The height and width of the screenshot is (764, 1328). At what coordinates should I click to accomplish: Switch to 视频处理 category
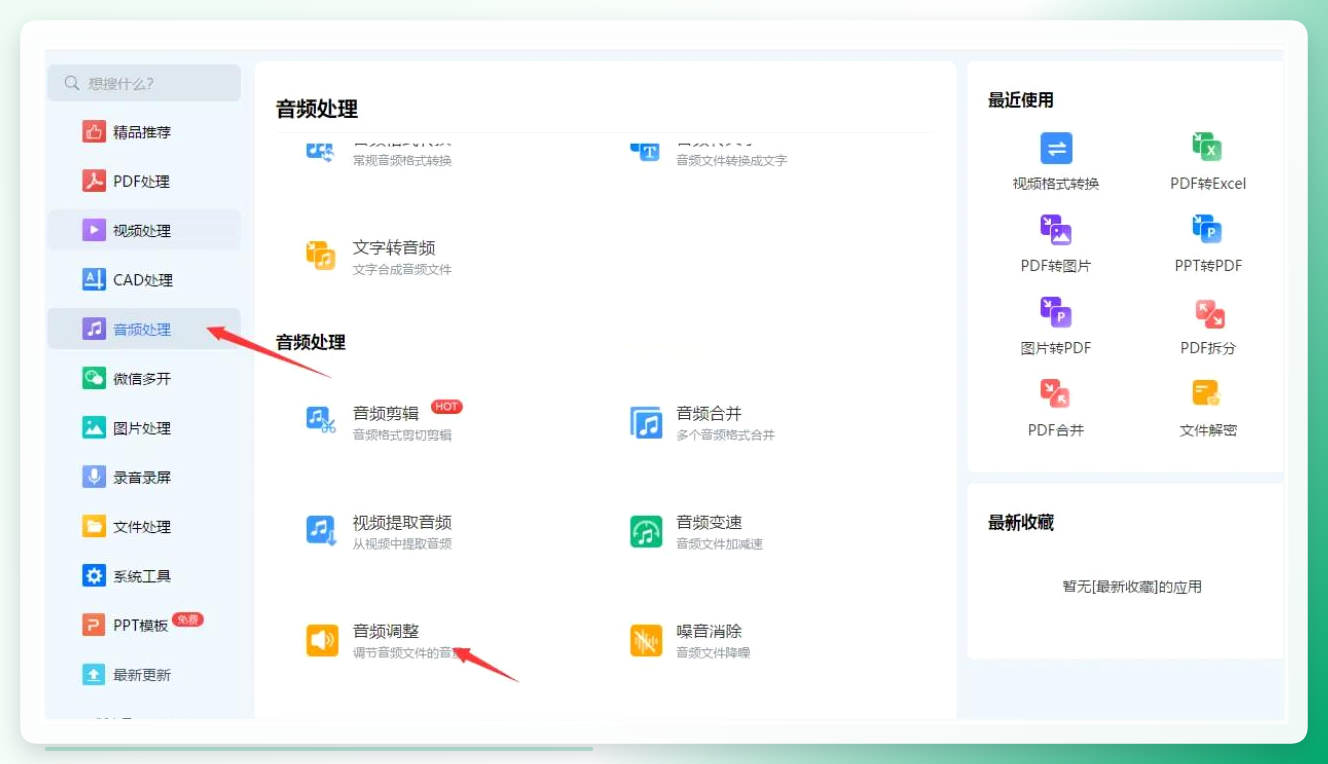[x=144, y=230]
